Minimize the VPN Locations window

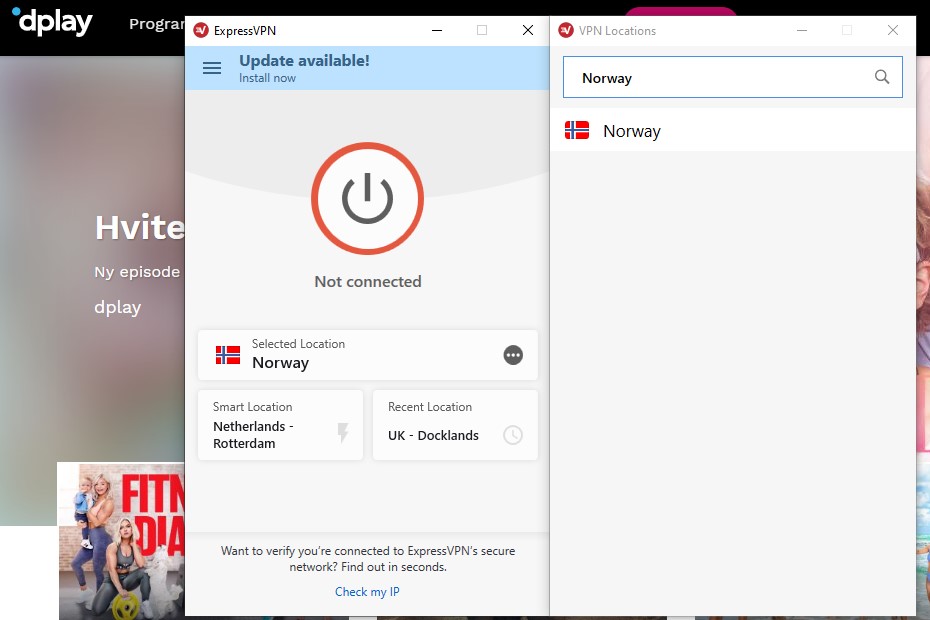pos(802,30)
